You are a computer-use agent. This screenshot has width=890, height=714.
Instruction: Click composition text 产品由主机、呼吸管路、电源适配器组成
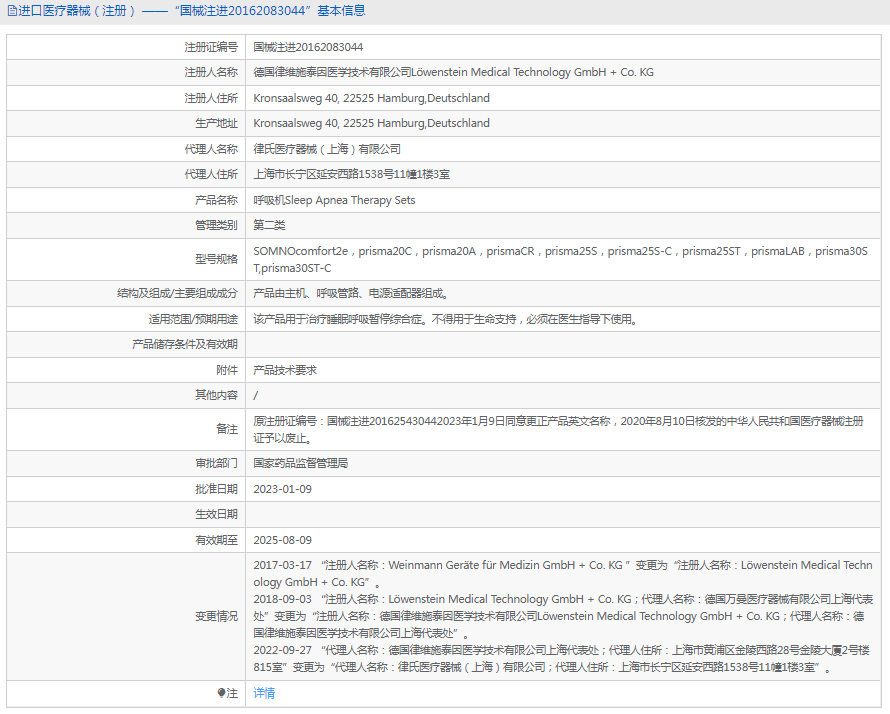351,293
